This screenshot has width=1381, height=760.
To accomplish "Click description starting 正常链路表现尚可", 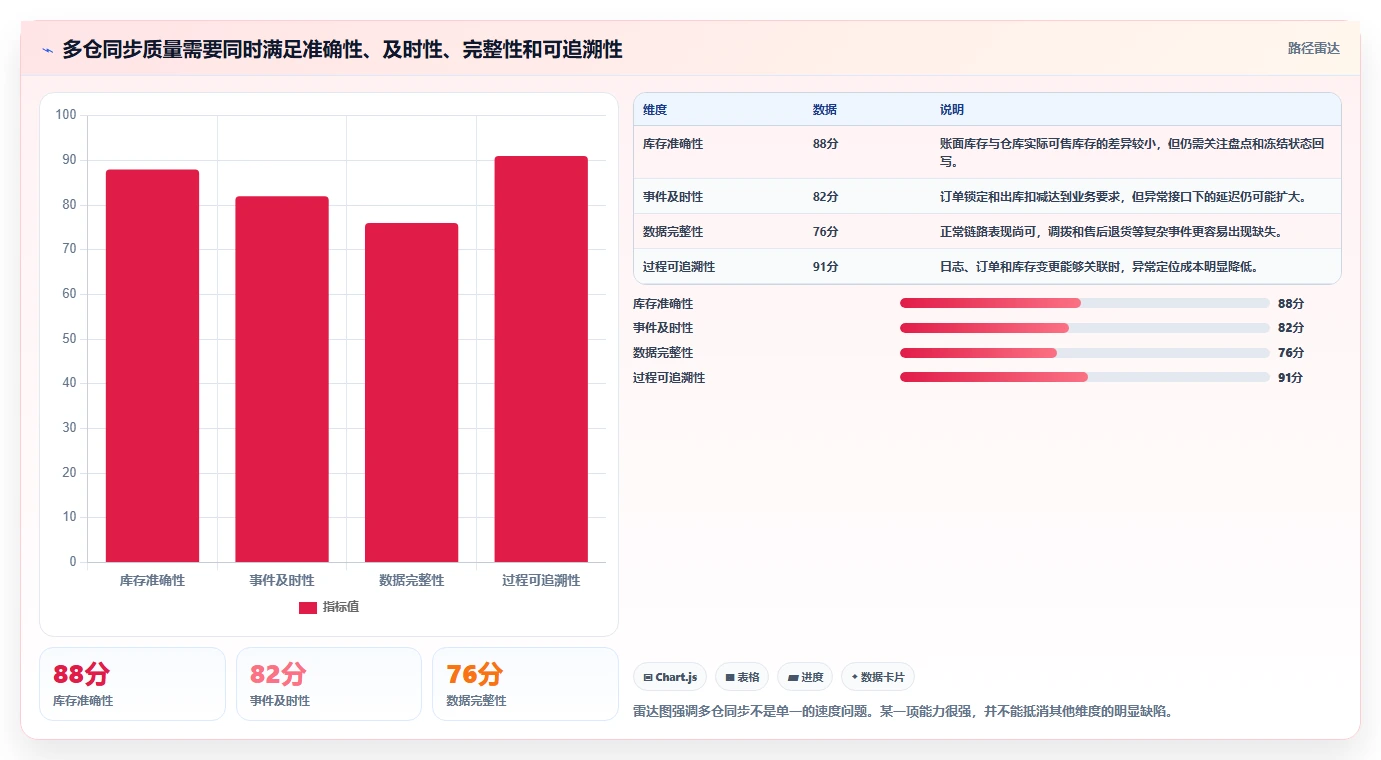I will (x=1111, y=232).
